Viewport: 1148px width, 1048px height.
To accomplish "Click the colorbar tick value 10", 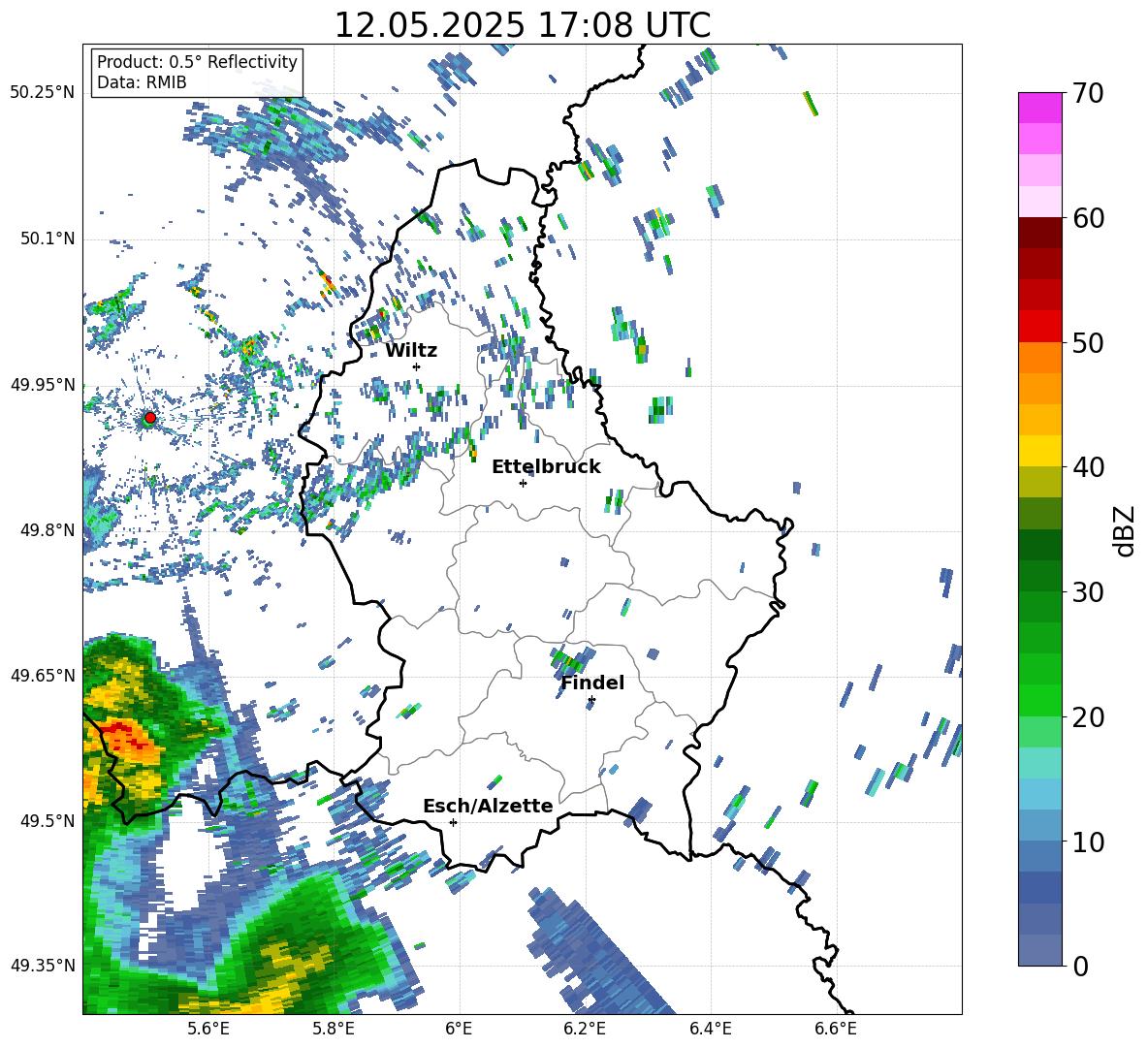I will [x=1088, y=842].
